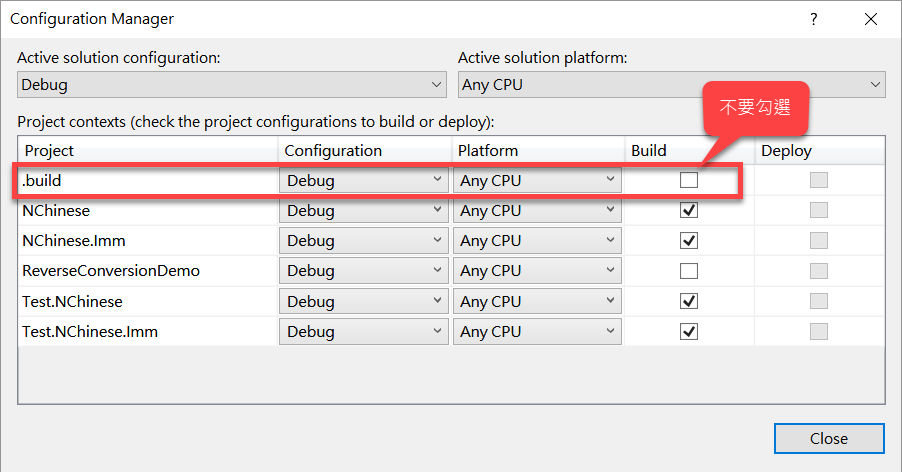The height and width of the screenshot is (472, 902).
Task: Open Active solution configuration dropdown
Action: click(x=232, y=85)
